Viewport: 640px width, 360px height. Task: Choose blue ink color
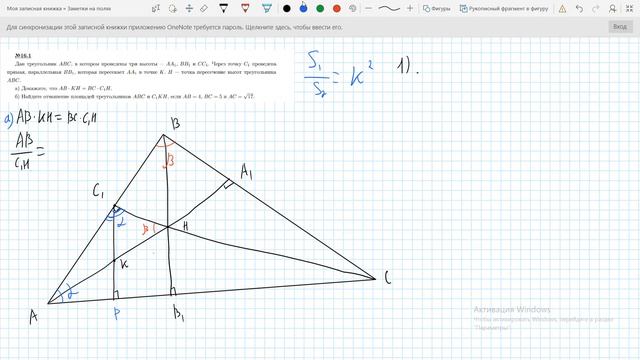(x=303, y=8)
